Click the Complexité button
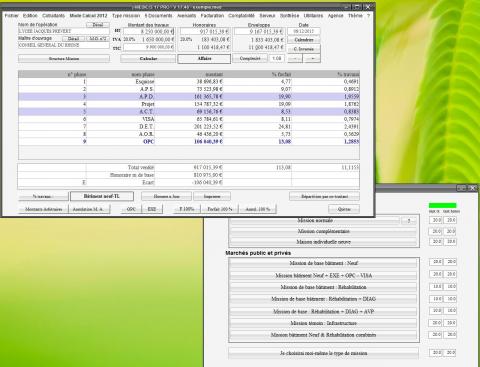The image size is (480, 367). (250, 58)
